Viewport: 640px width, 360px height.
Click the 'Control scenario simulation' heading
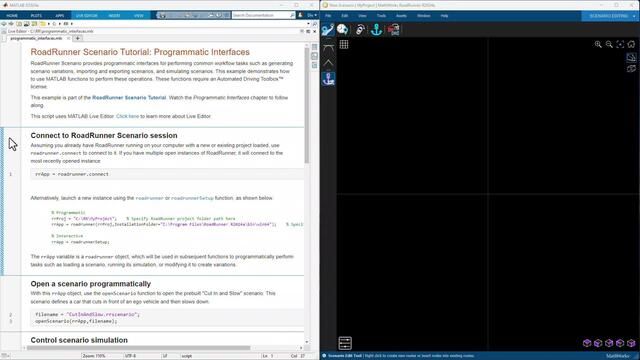pos(79,340)
